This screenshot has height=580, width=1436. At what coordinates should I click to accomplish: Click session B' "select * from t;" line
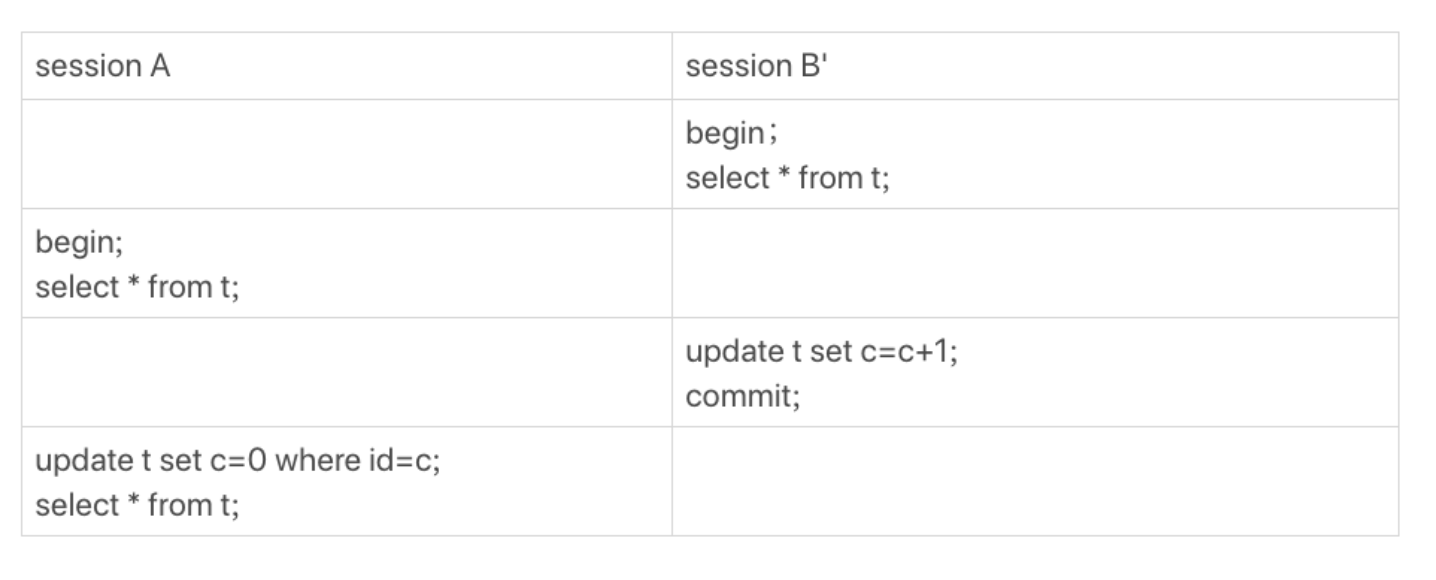click(x=787, y=178)
